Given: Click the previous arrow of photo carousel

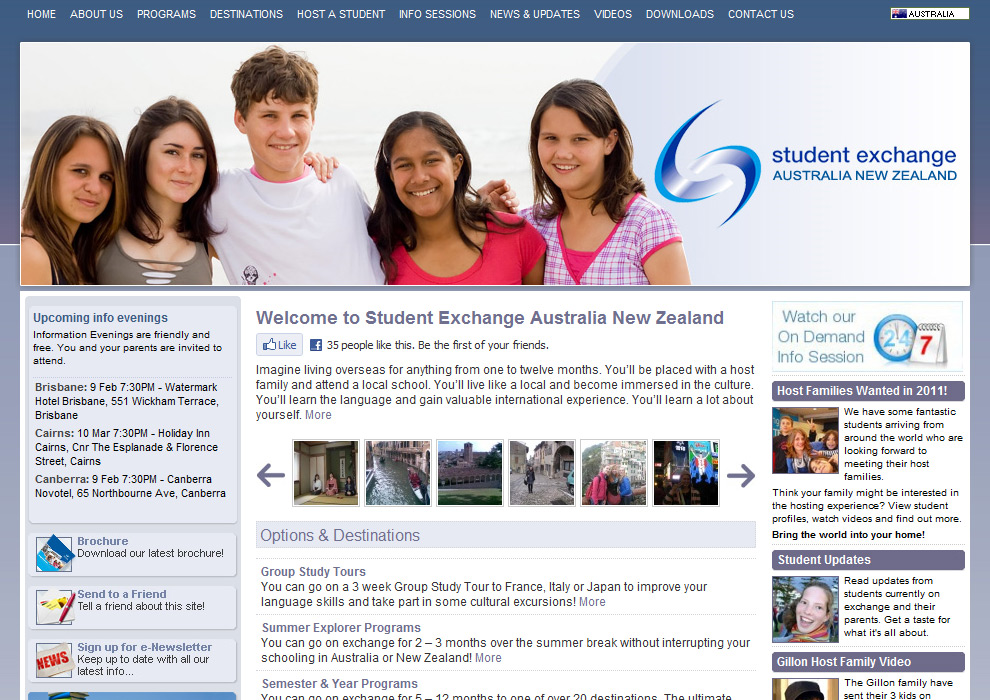Looking at the screenshot, I should (x=271, y=475).
